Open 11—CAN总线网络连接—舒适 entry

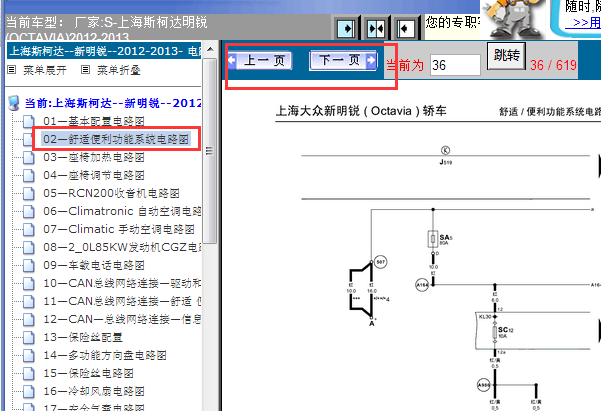coord(122,301)
